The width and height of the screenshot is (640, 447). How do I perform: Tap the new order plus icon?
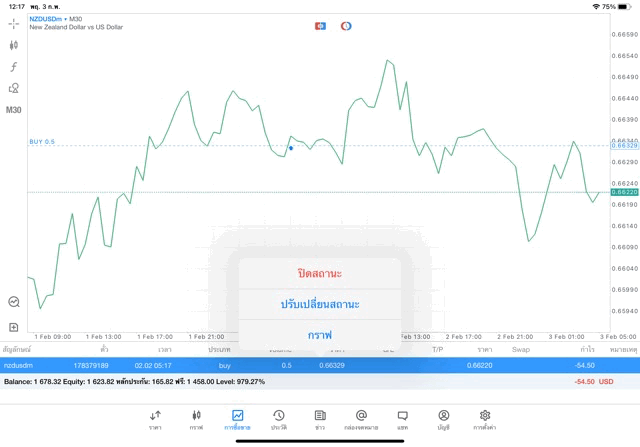(x=14, y=327)
